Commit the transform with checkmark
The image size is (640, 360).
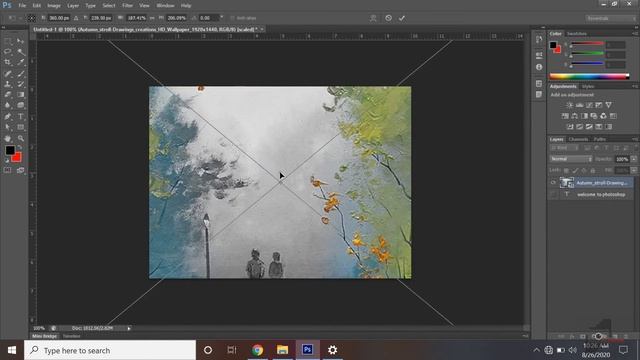click(402, 18)
